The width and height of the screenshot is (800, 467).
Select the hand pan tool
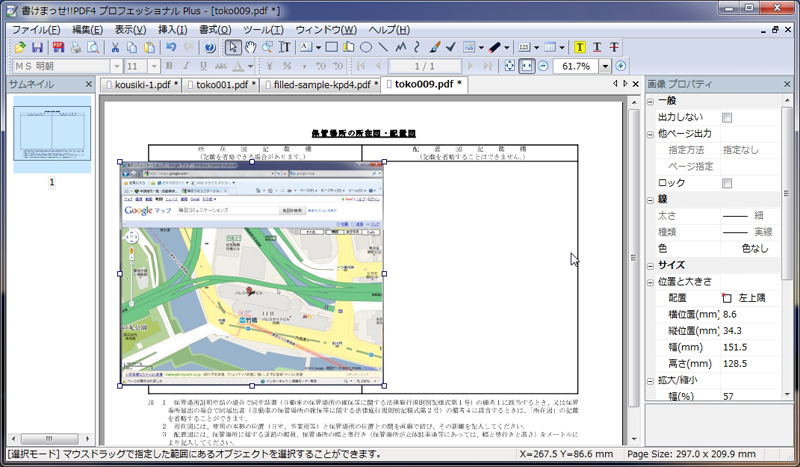250,47
